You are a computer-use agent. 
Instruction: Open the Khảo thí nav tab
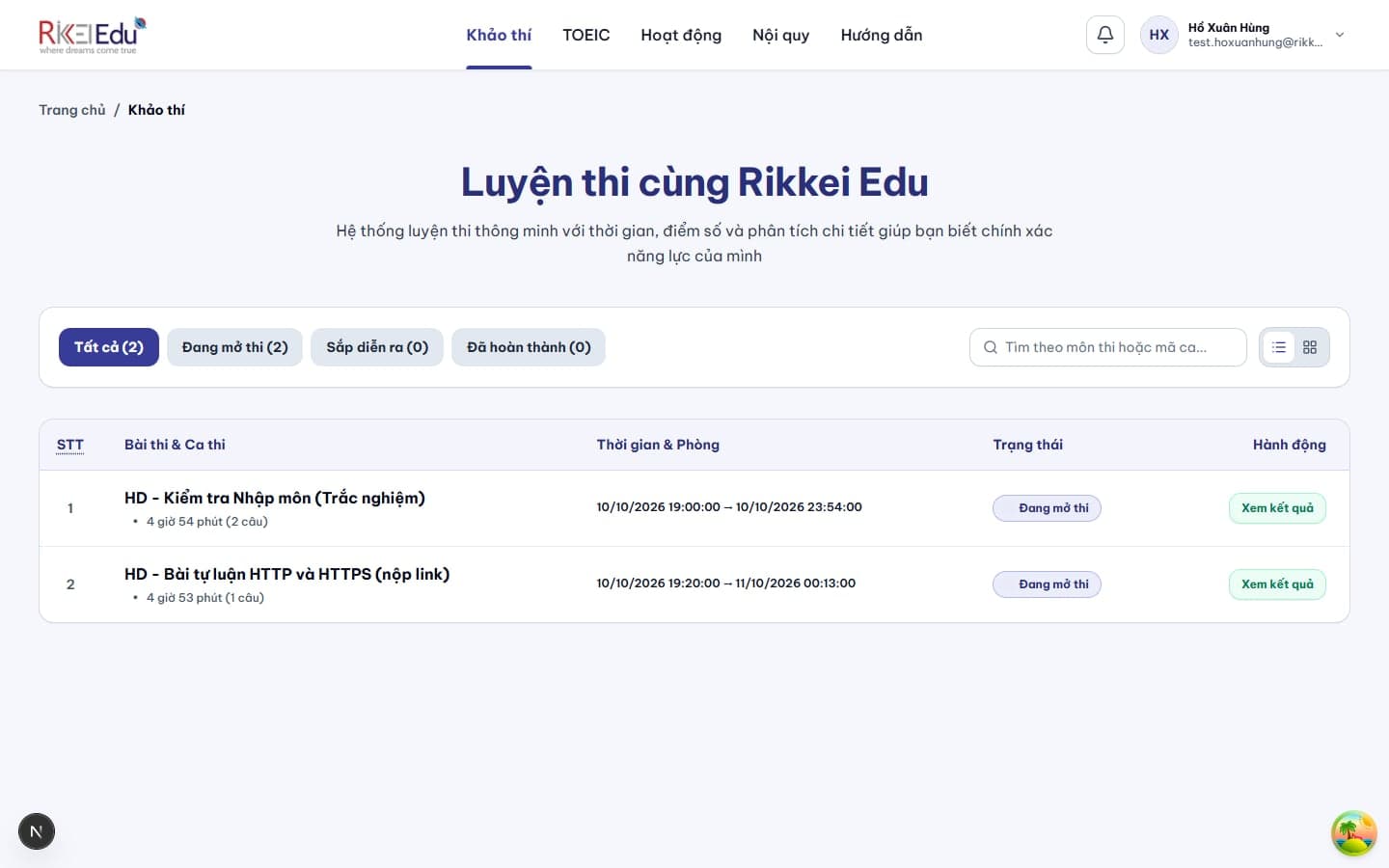[x=499, y=35]
